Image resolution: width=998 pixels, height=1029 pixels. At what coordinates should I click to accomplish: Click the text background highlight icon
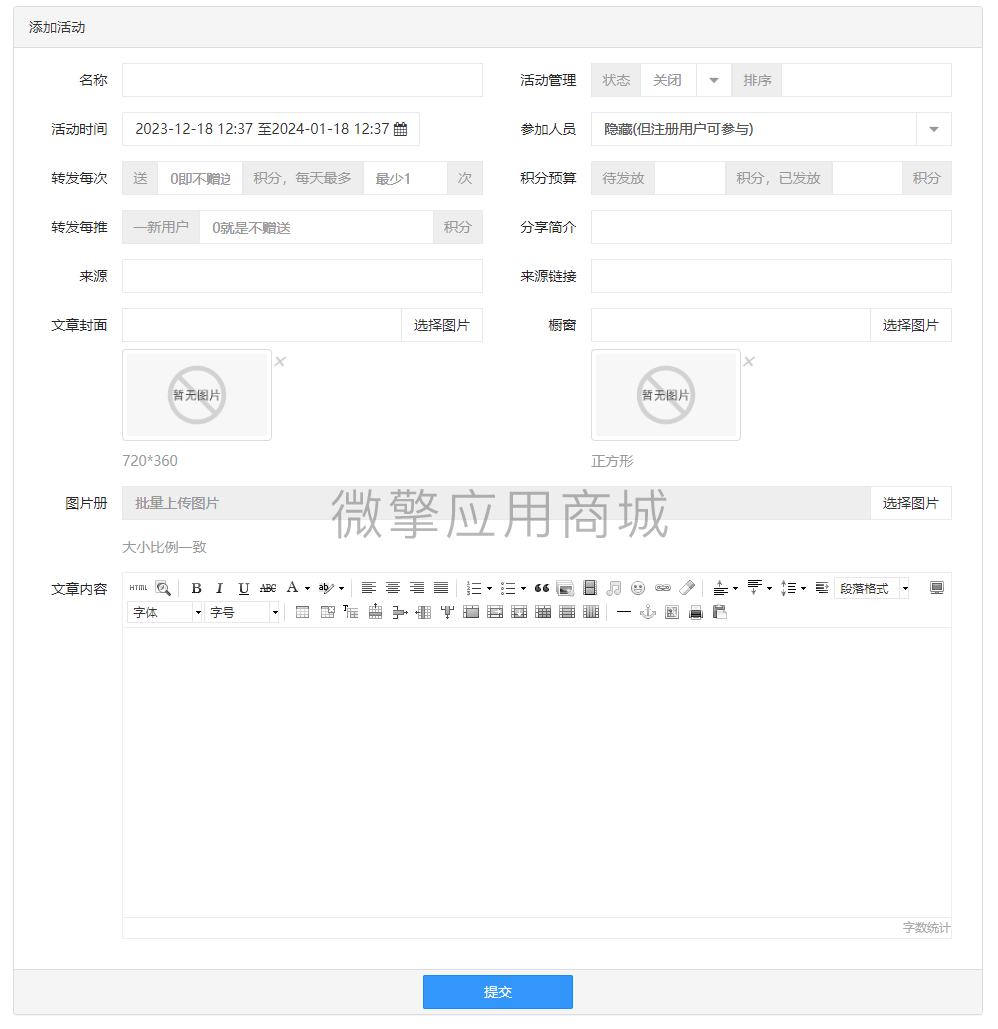pos(326,588)
